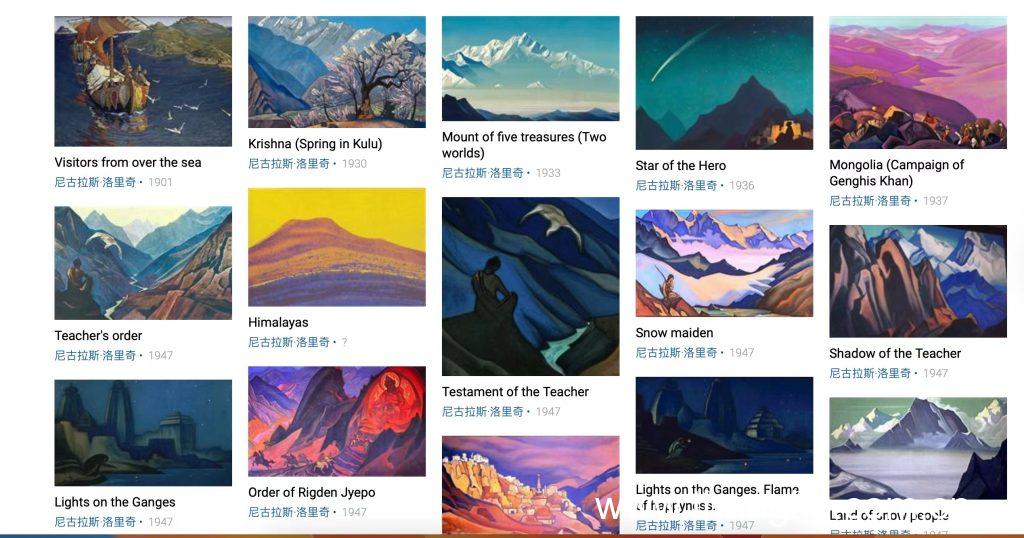Open the Teacher's order painting thumbnail

(143, 263)
